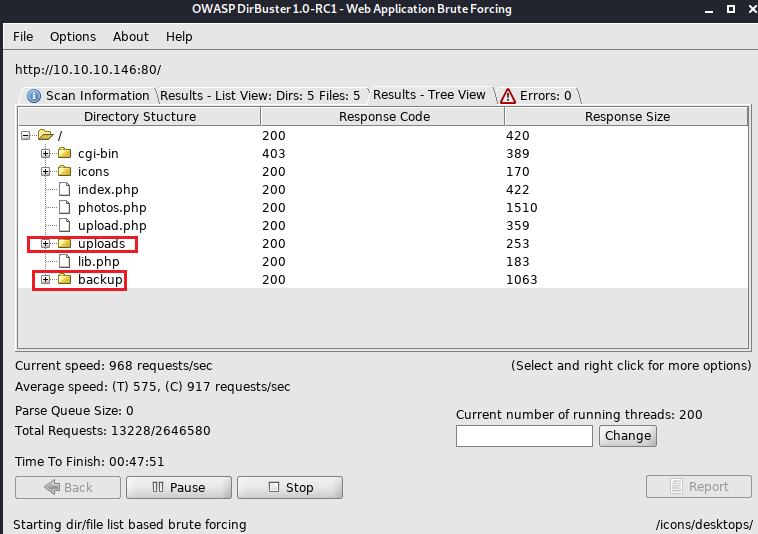Click the Time To Finish text
Screen dimensions: 758x534
click(89, 462)
